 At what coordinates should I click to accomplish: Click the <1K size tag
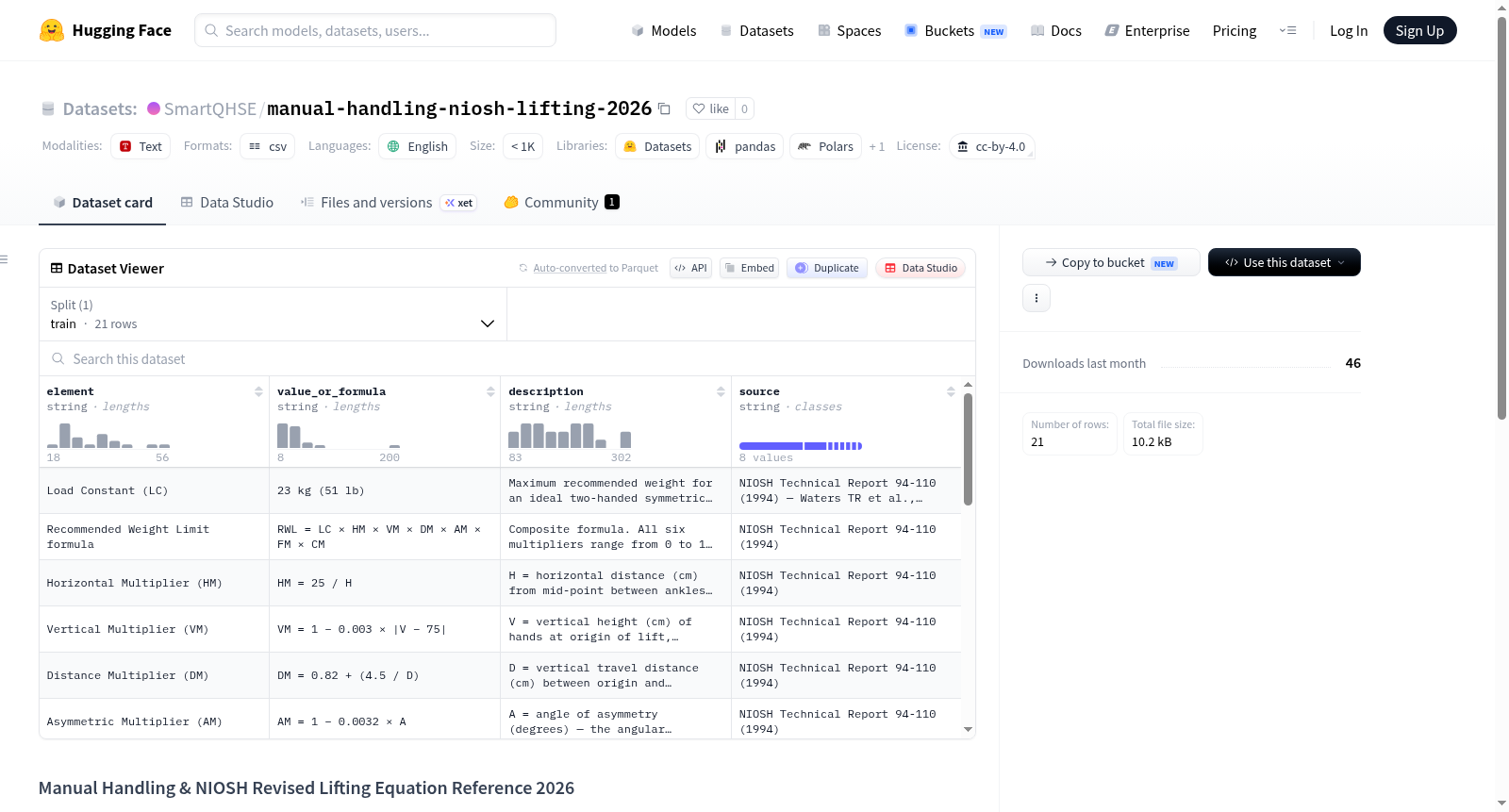(x=523, y=146)
